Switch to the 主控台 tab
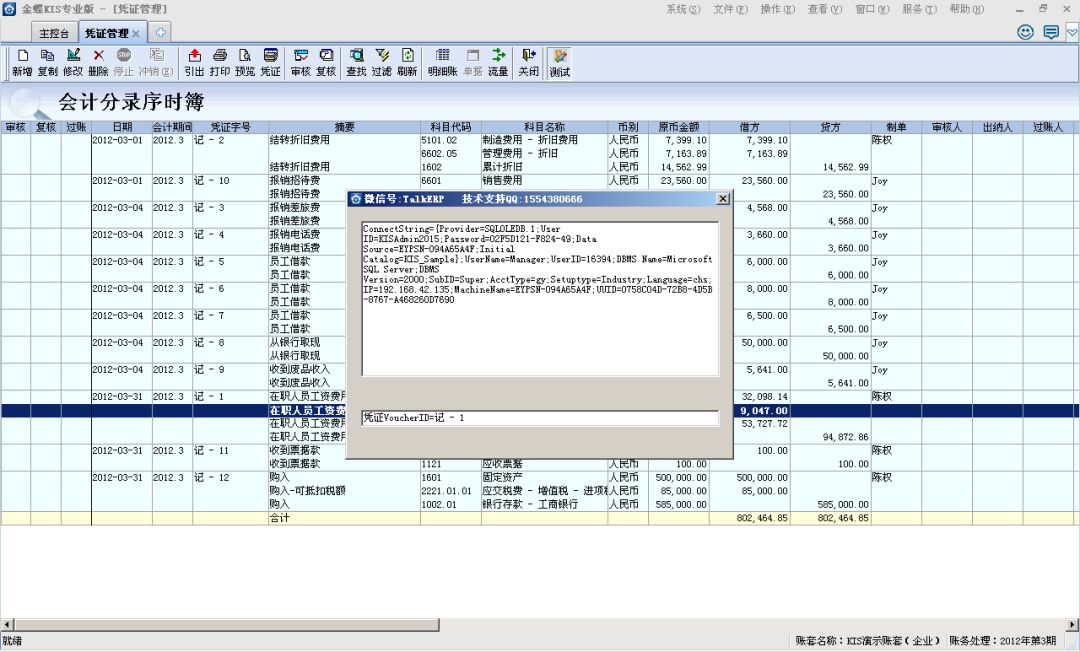Viewport: 1080px width, 652px height. point(54,33)
